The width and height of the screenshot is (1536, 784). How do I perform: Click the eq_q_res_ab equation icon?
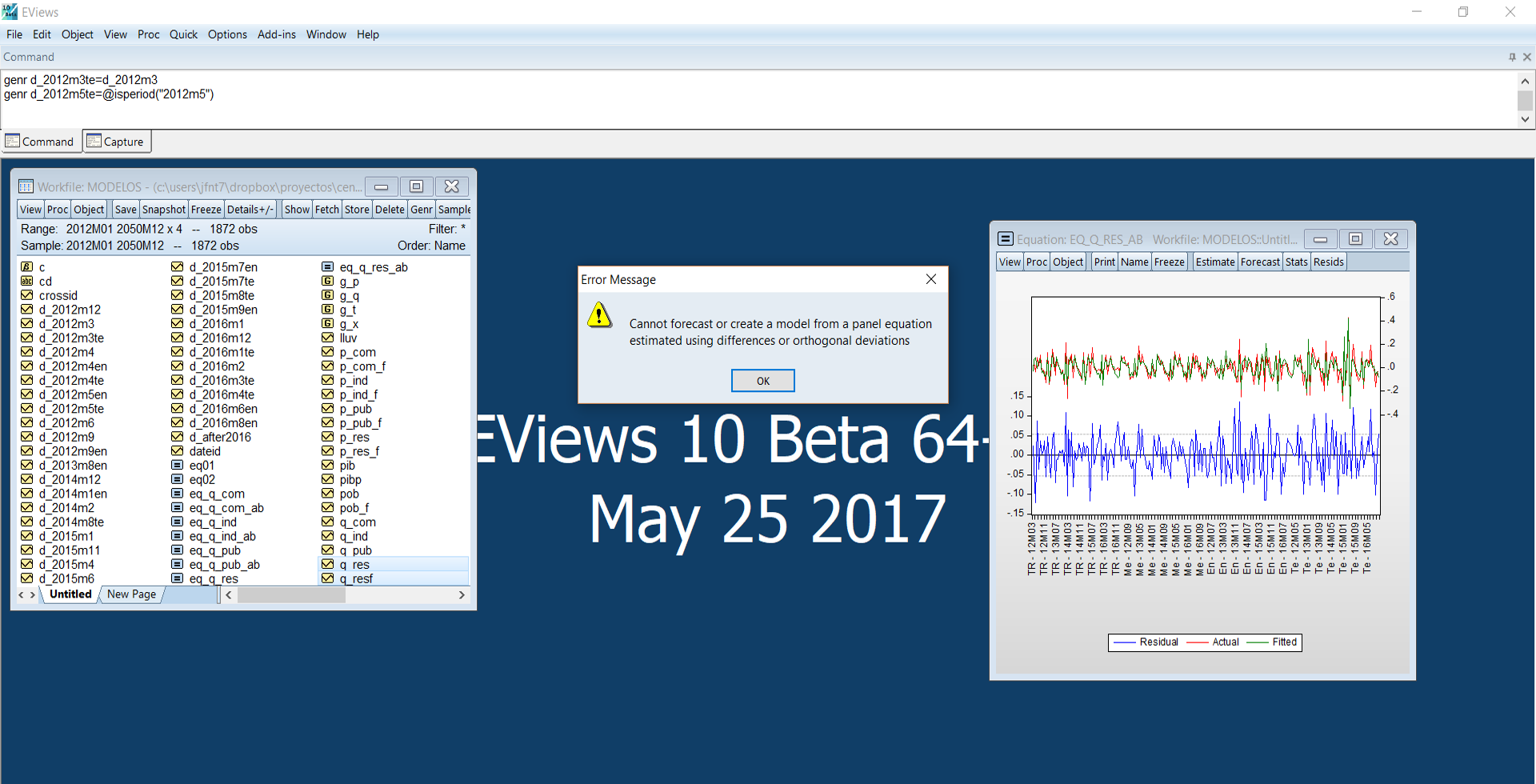[327, 267]
